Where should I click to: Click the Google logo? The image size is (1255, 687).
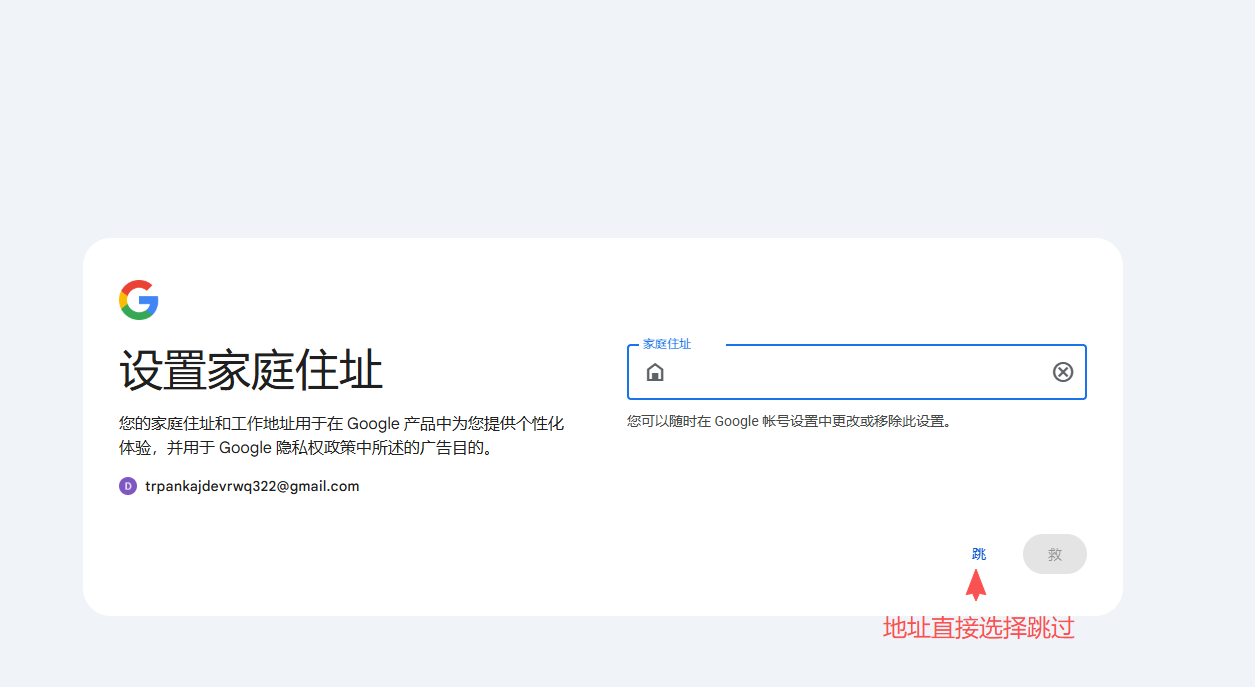[x=139, y=300]
